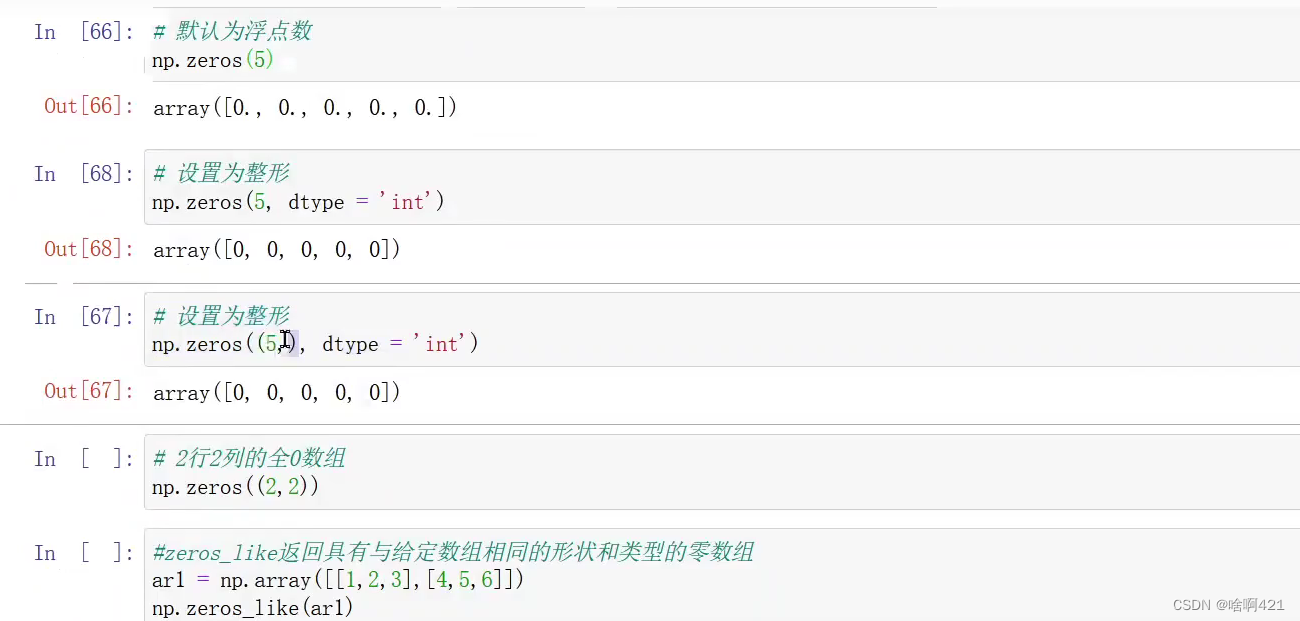Click the comment about 2行2列的全0数组

coord(249,459)
